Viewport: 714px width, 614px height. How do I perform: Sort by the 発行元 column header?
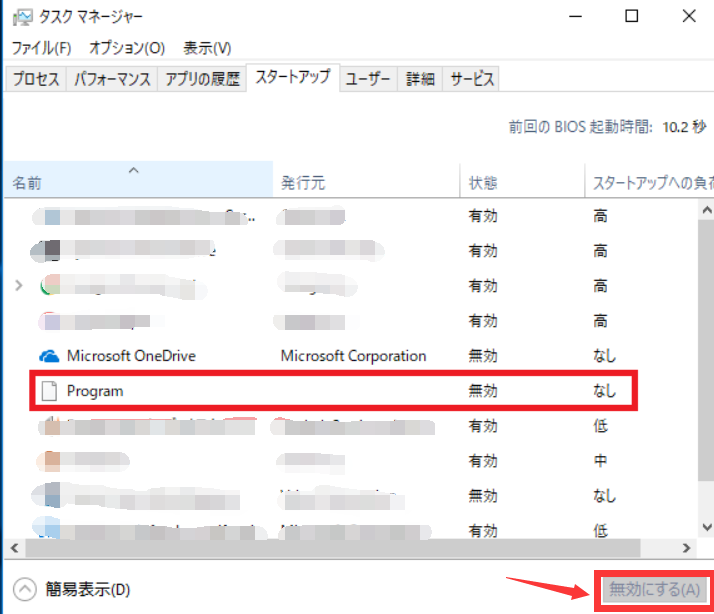pos(303,184)
